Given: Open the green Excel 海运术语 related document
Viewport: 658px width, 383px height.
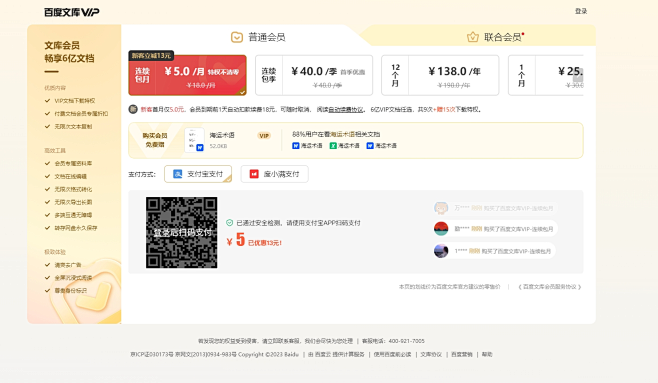Looking at the screenshot, I should 345,146.
